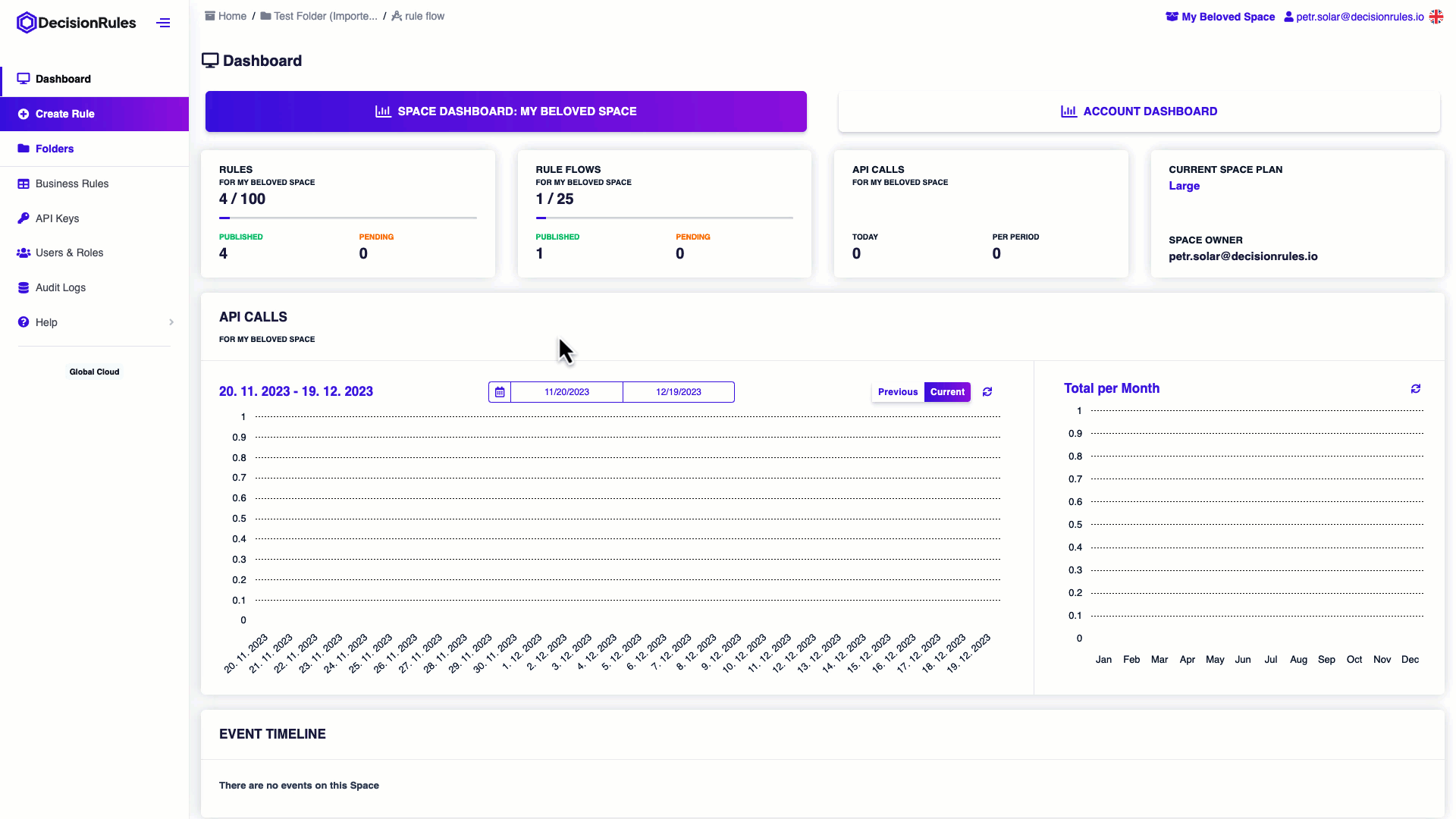Click the Help question mark icon
The image size is (1456, 819).
click(x=24, y=322)
